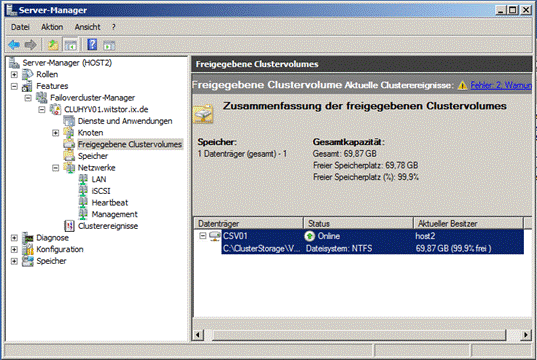
Task: Open the Fehler: 2, Warnung events link
Action: click(501, 85)
